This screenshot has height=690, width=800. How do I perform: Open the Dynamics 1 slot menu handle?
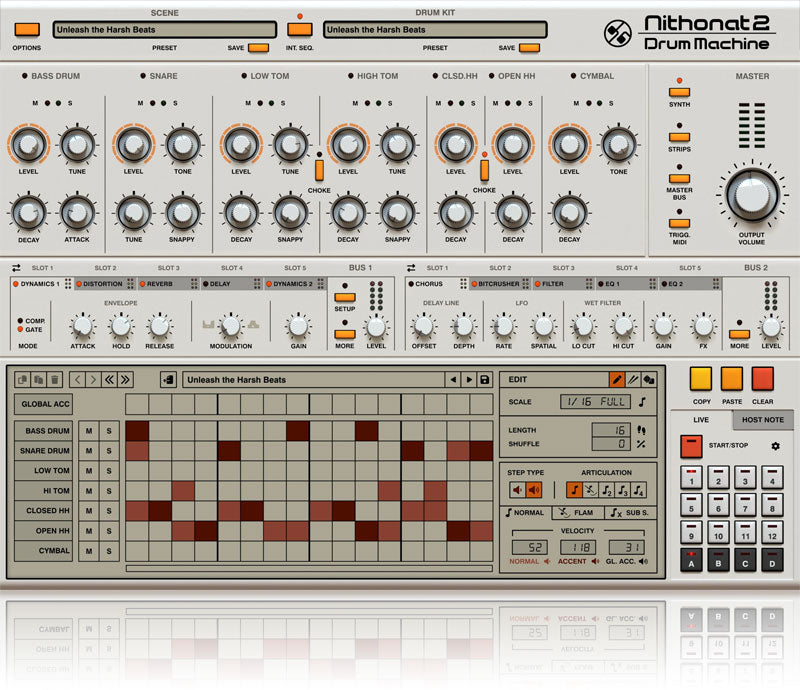coord(68,284)
